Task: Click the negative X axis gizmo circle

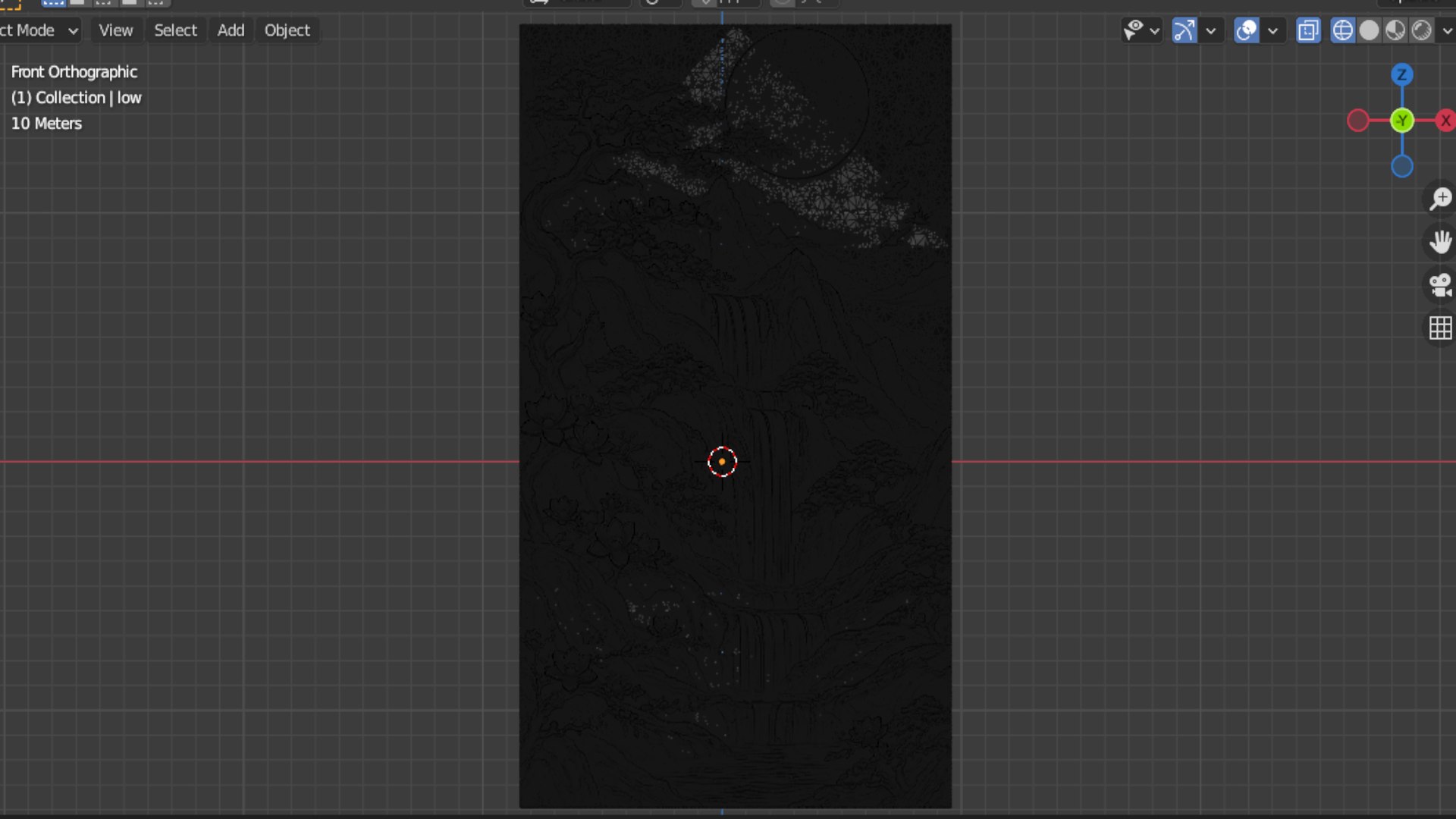Action: (x=1357, y=120)
